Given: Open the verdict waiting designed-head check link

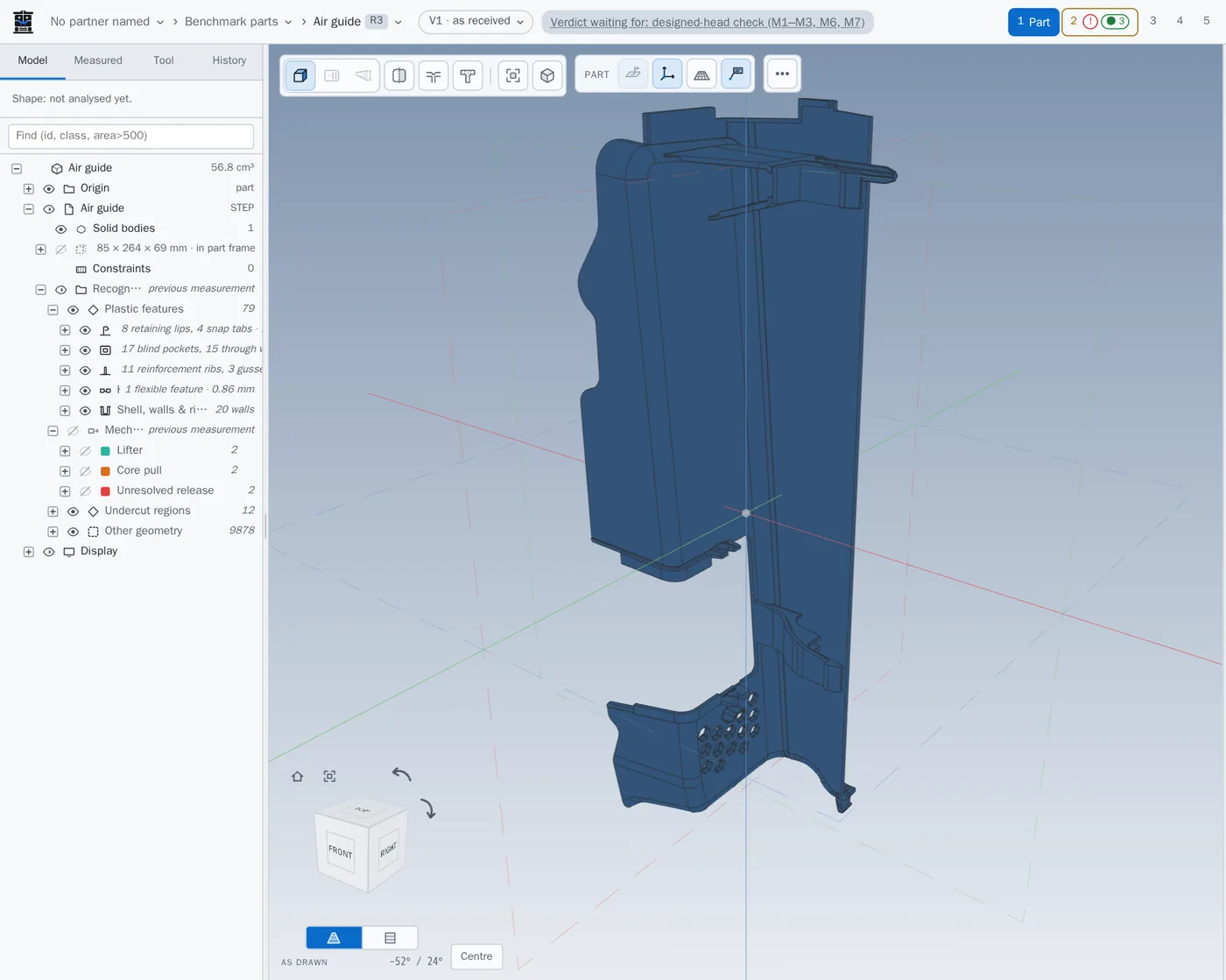Looking at the screenshot, I should pos(708,23).
